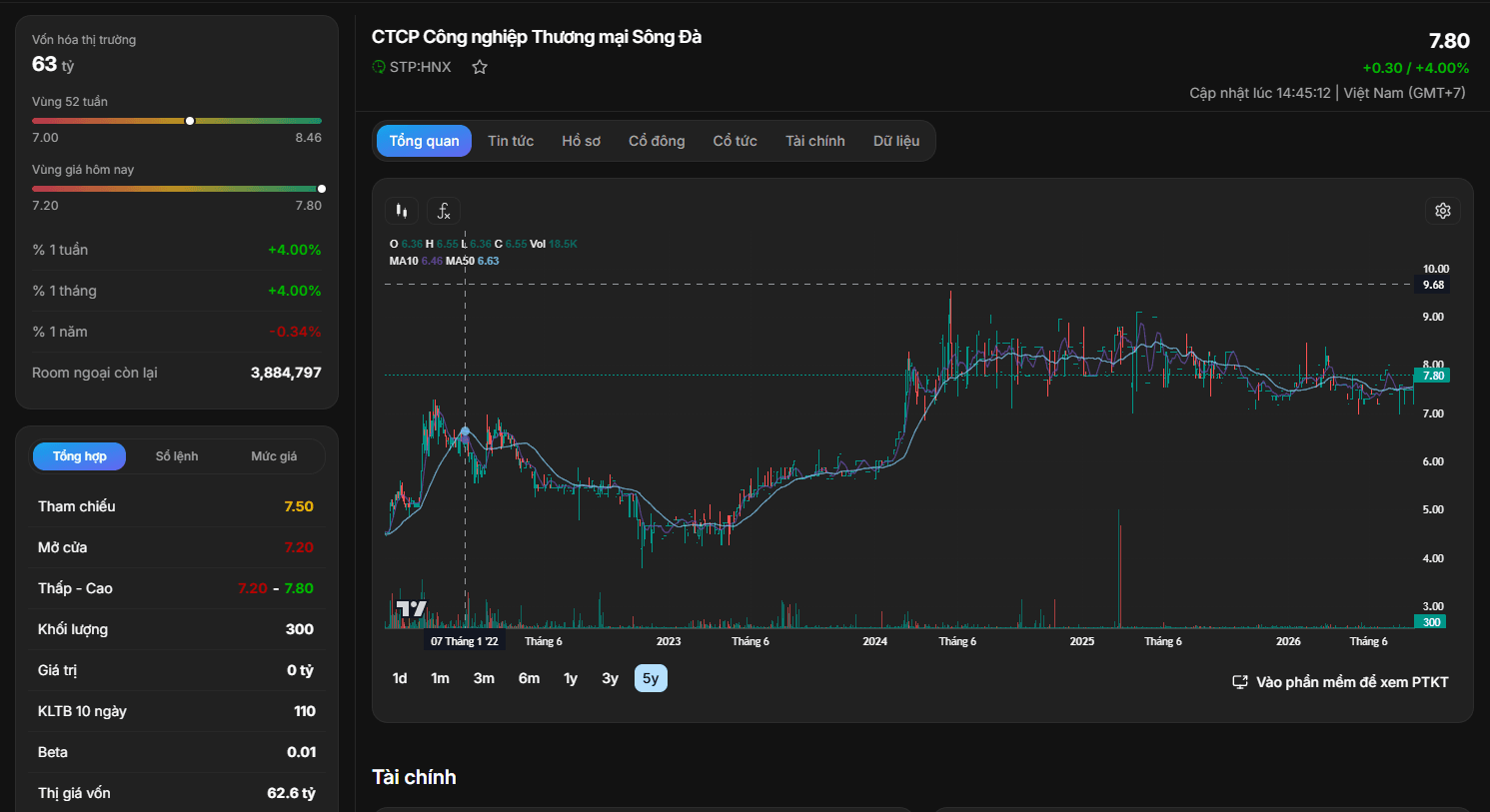Click the Cập nhật lúc 14:45:12 timestamp

(x=1260, y=93)
